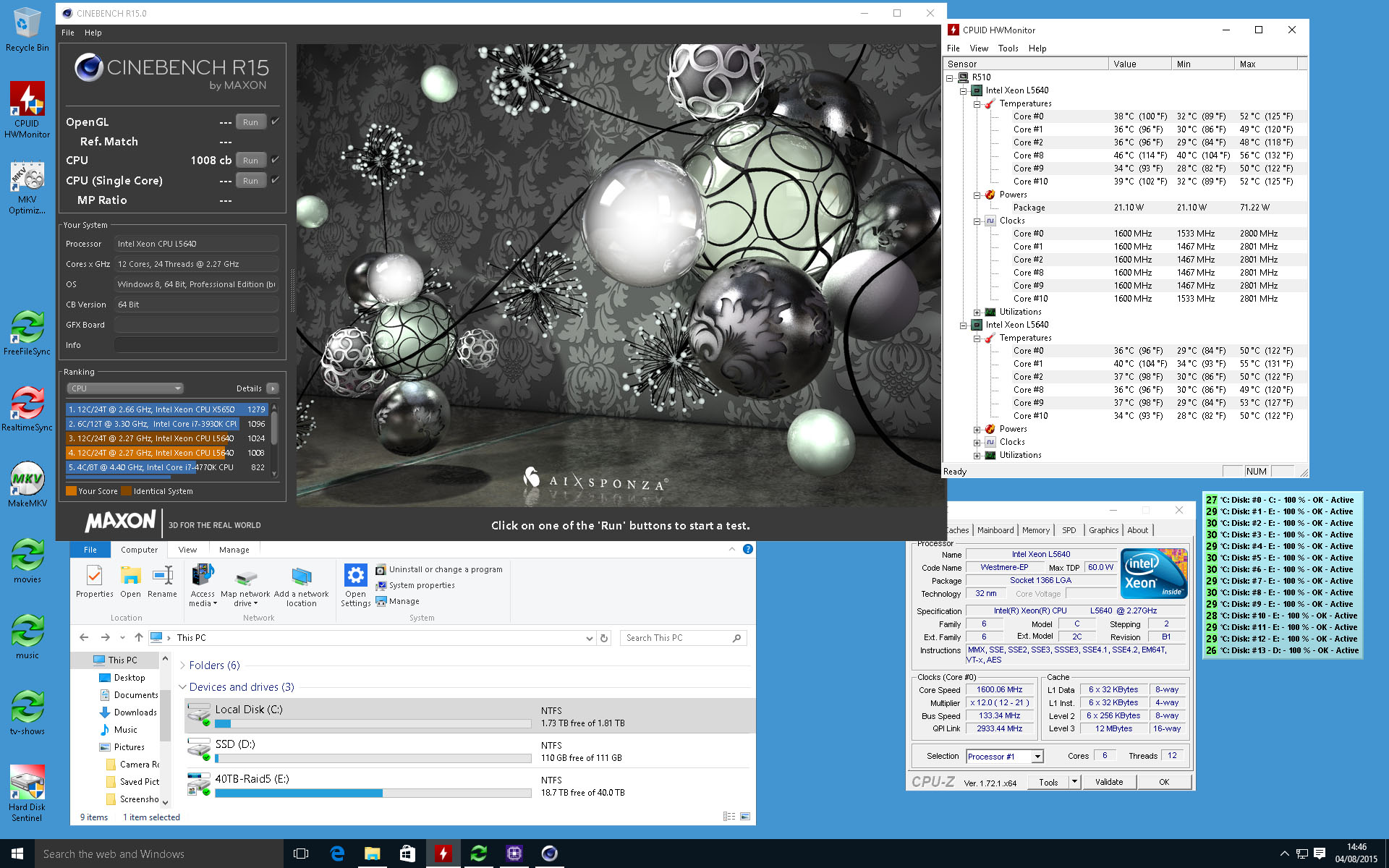Switch to the Mainboard tab in CPU-Z

[995, 530]
